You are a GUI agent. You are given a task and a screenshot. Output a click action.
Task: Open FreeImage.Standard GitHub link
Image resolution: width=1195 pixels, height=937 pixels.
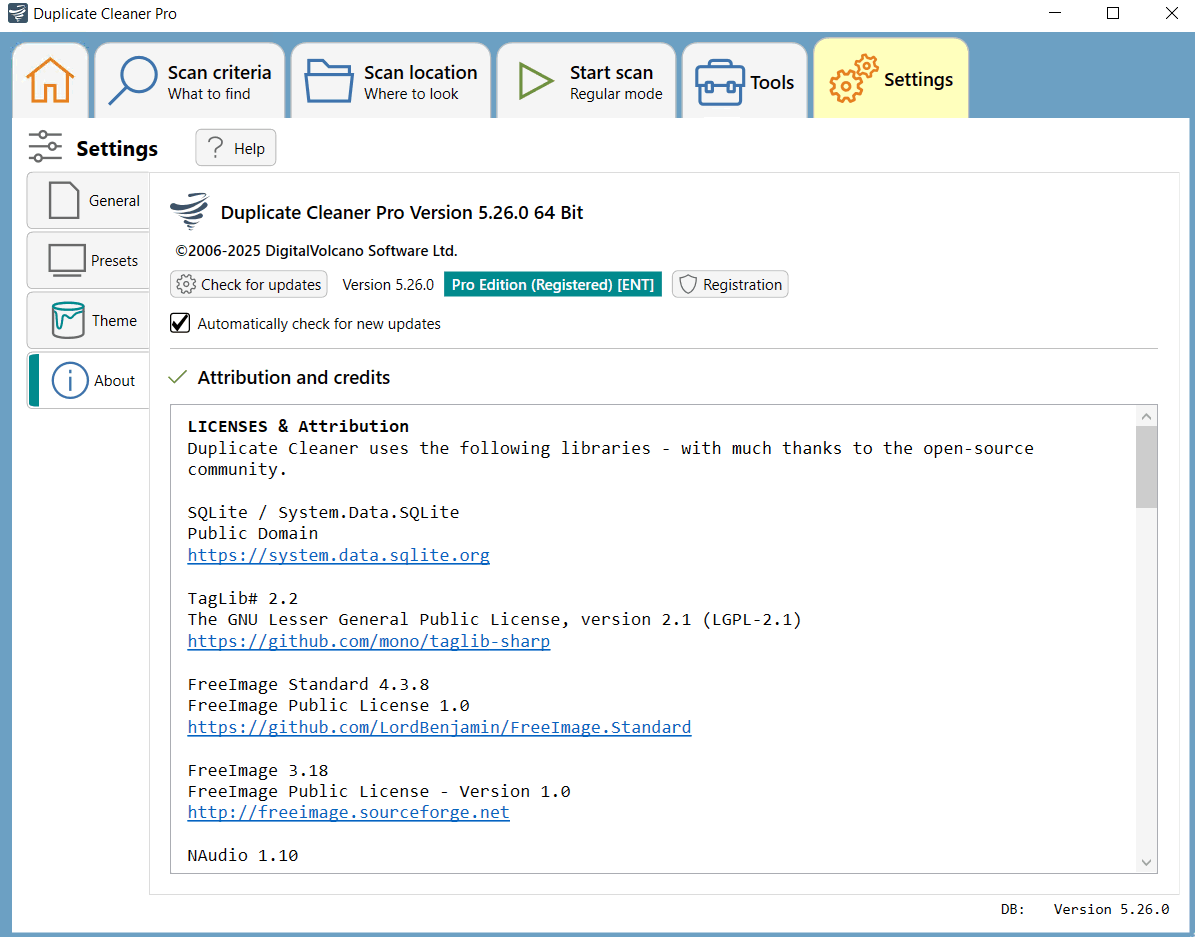[x=440, y=727]
